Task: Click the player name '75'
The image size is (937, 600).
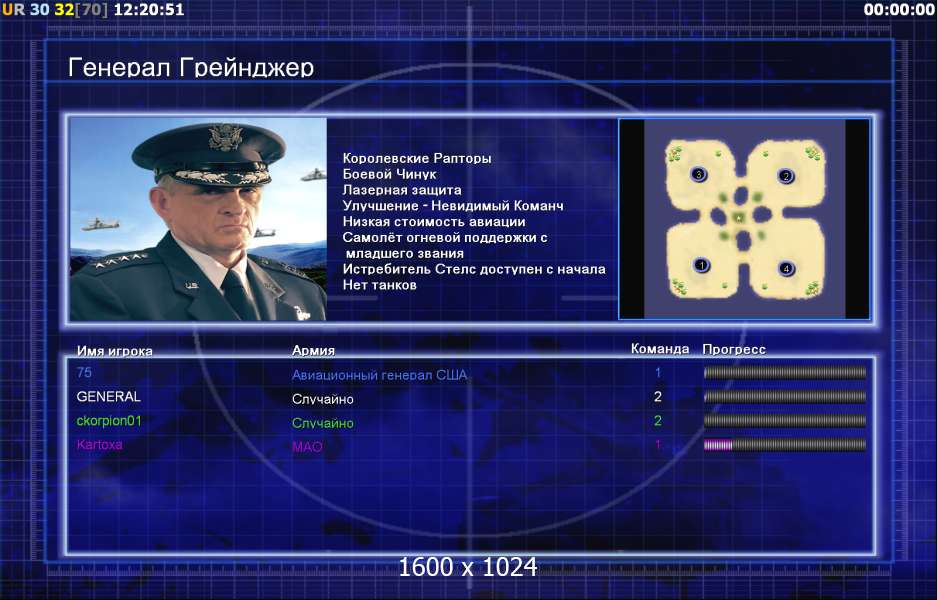Action: (x=84, y=372)
